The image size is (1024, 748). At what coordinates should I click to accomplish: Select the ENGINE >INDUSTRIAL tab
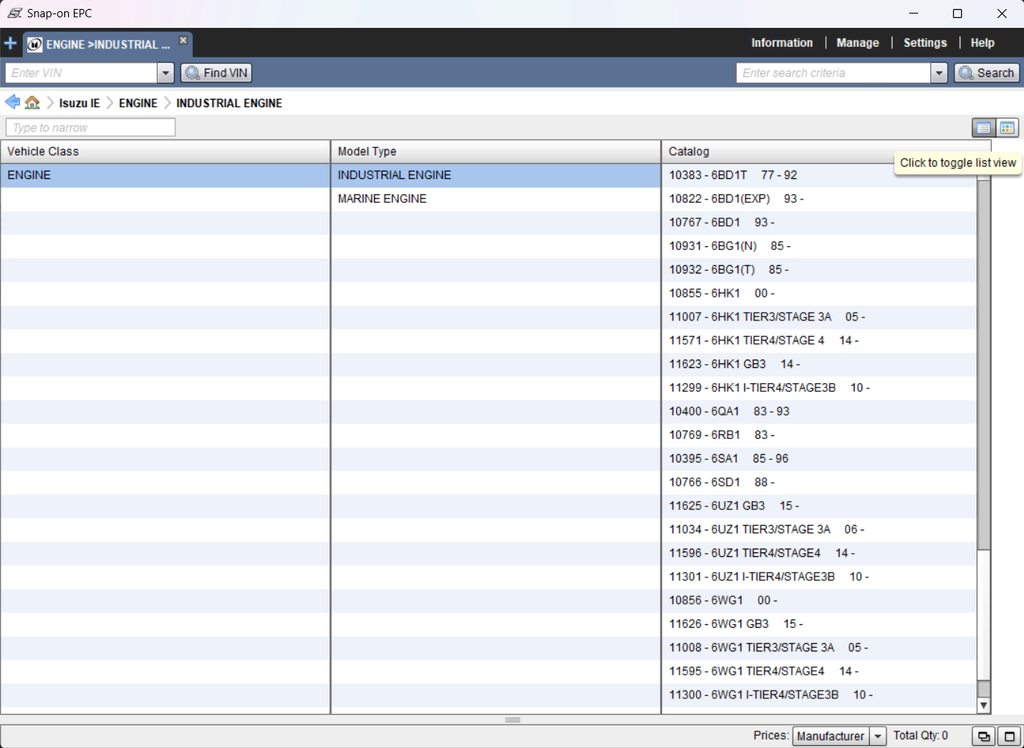click(108, 44)
